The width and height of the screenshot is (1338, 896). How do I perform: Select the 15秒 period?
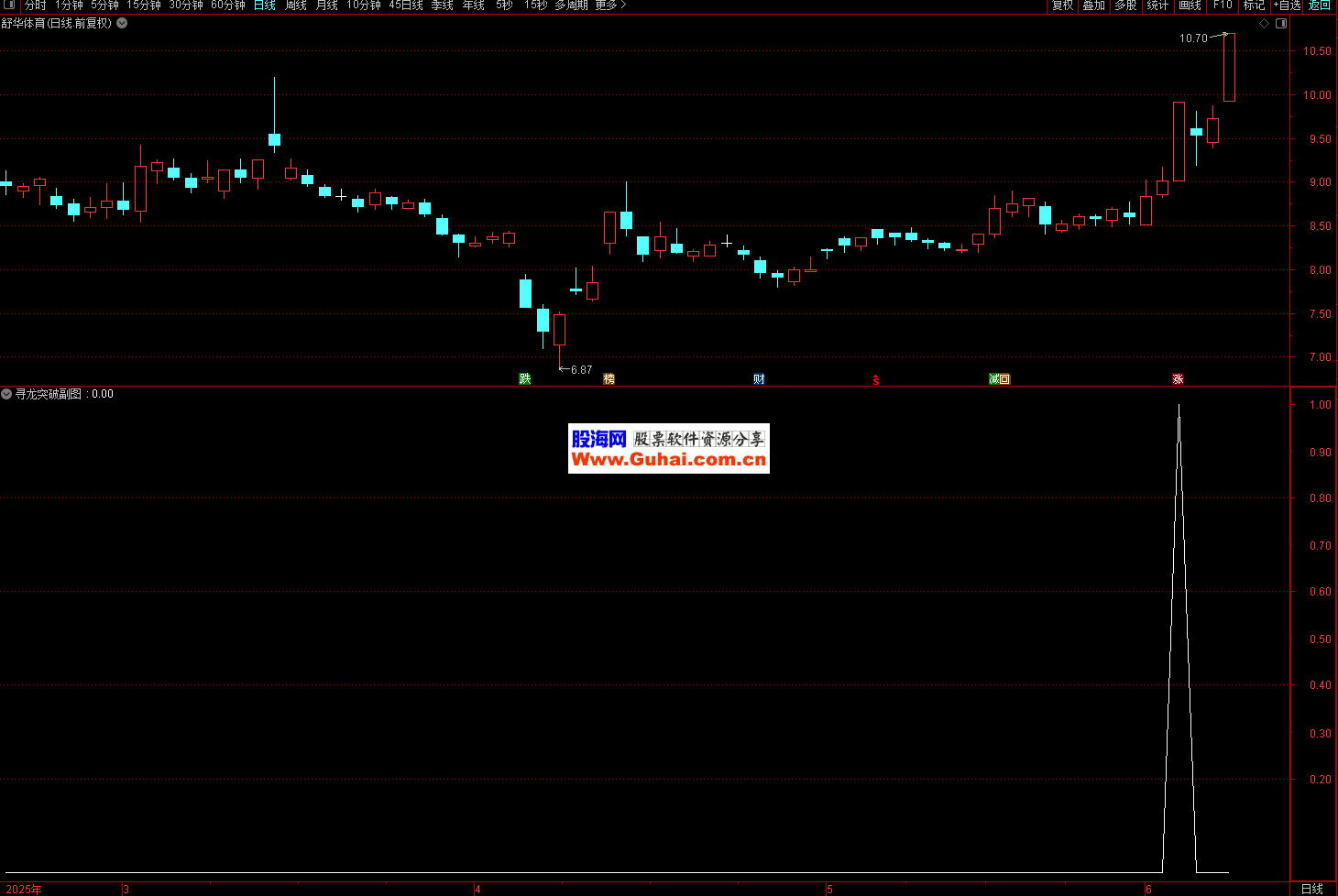[x=535, y=5]
